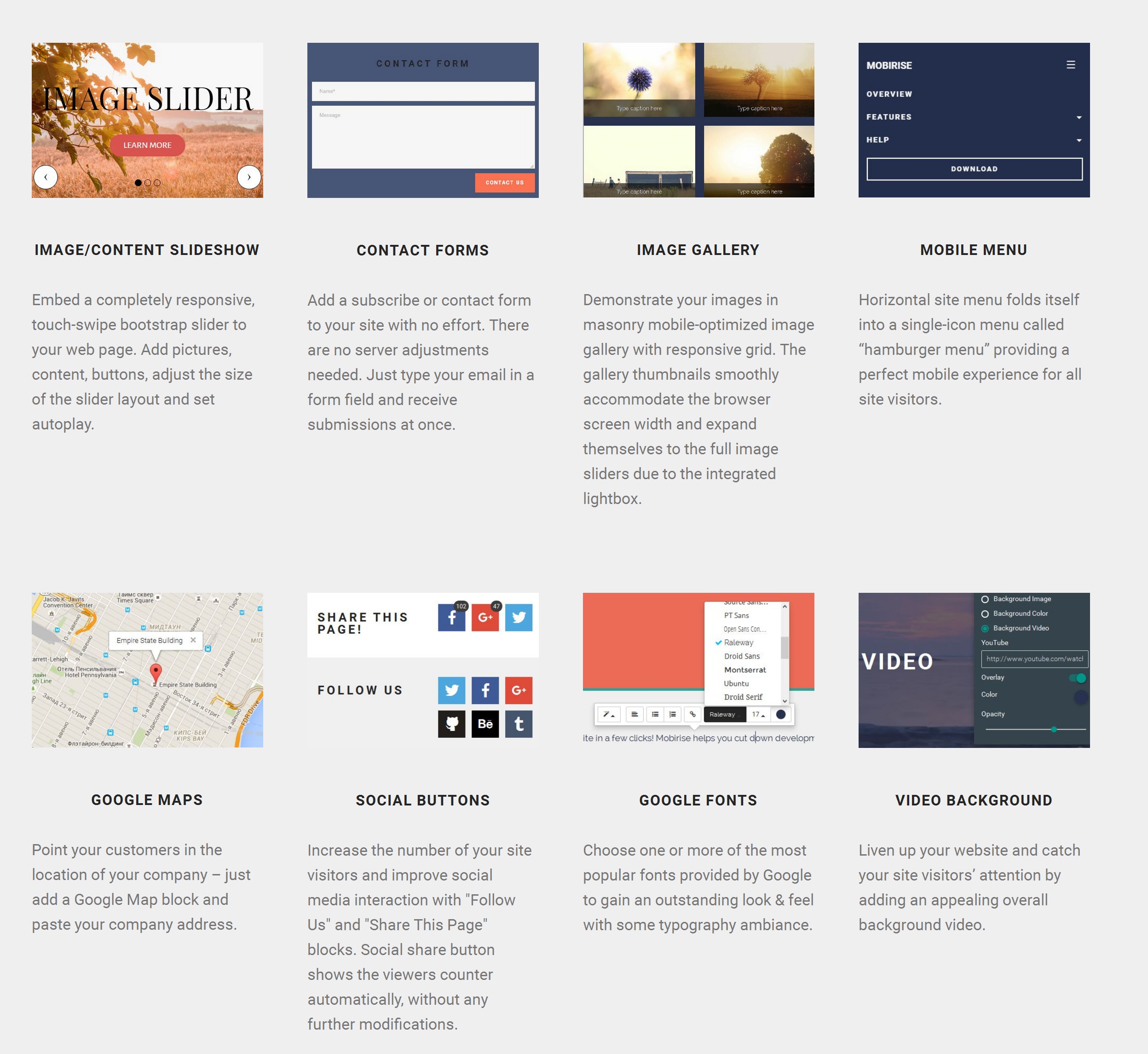Click the OVERVIEW menu item

[889, 93]
